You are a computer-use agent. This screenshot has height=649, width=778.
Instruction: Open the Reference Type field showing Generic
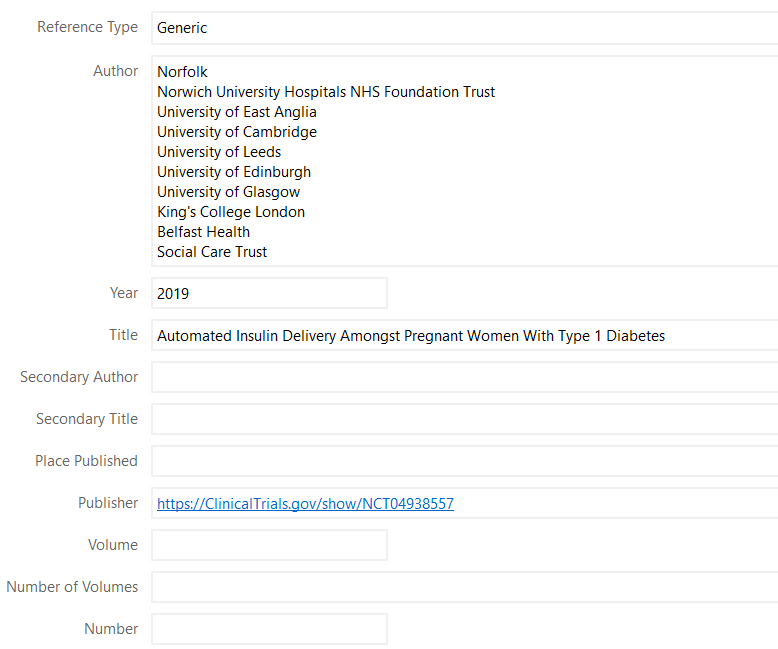click(460, 28)
